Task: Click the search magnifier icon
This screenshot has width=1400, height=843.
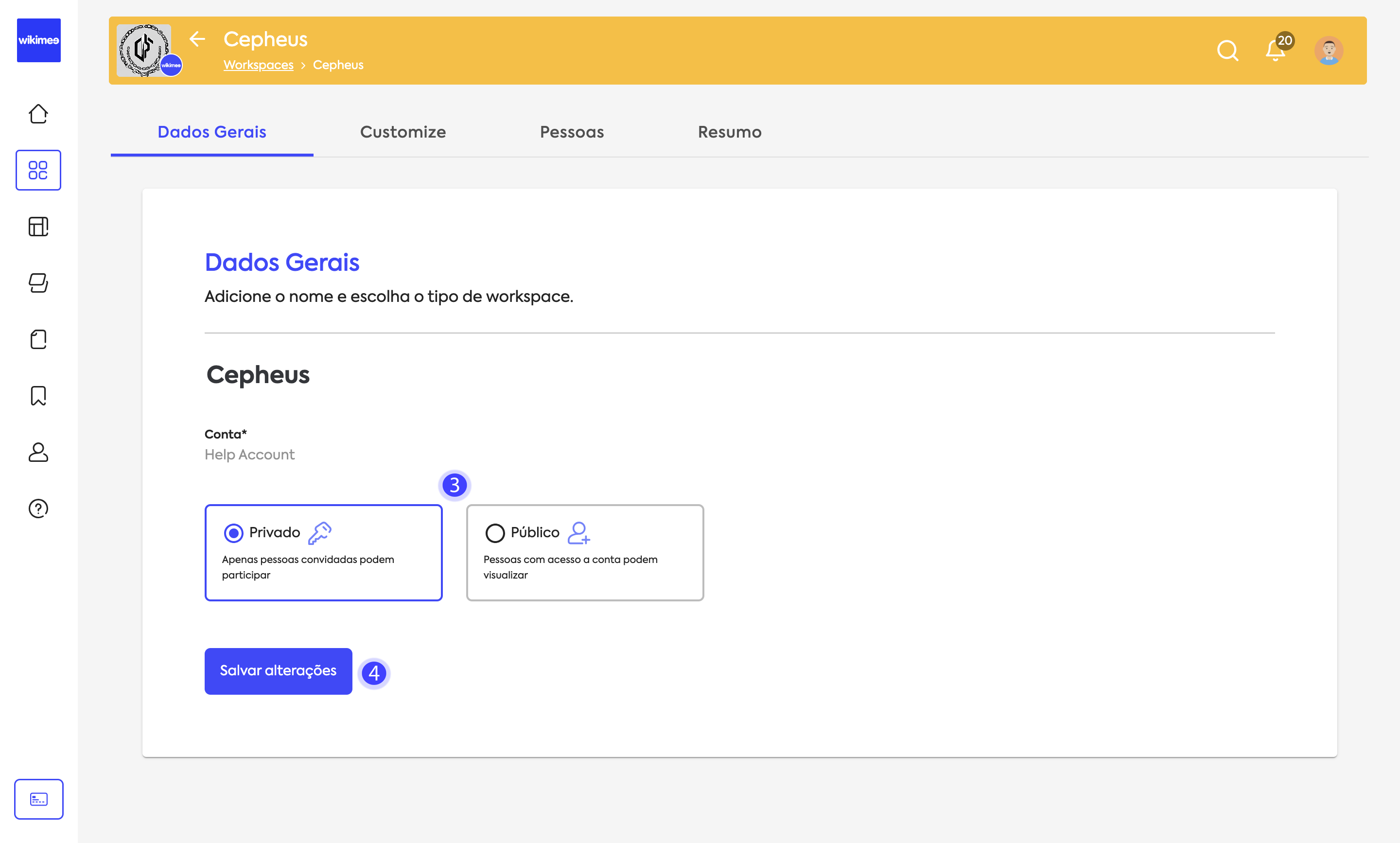Action: pos(1227,51)
